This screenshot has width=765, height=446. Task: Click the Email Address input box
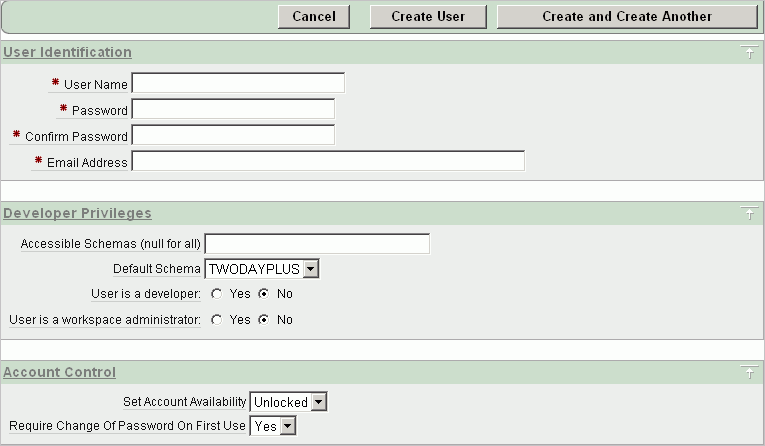tap(328, 161)
